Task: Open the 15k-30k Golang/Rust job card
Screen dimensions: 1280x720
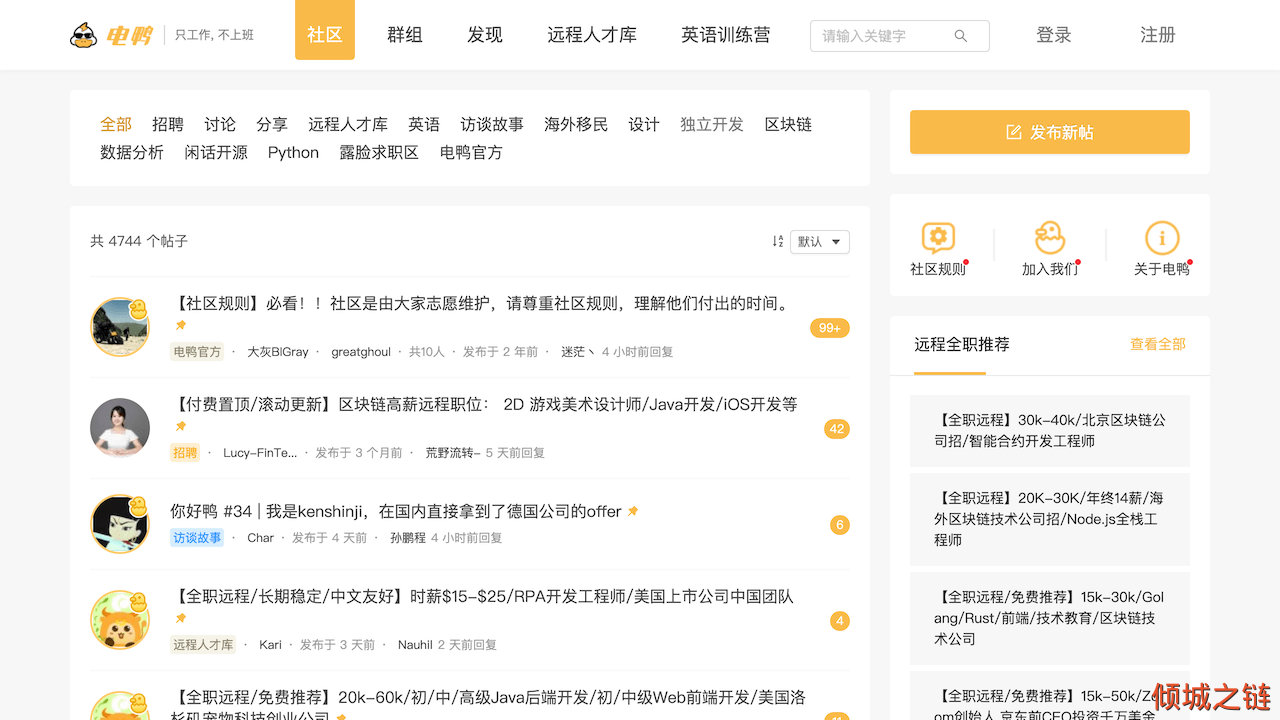Action: pos(1050,618)
